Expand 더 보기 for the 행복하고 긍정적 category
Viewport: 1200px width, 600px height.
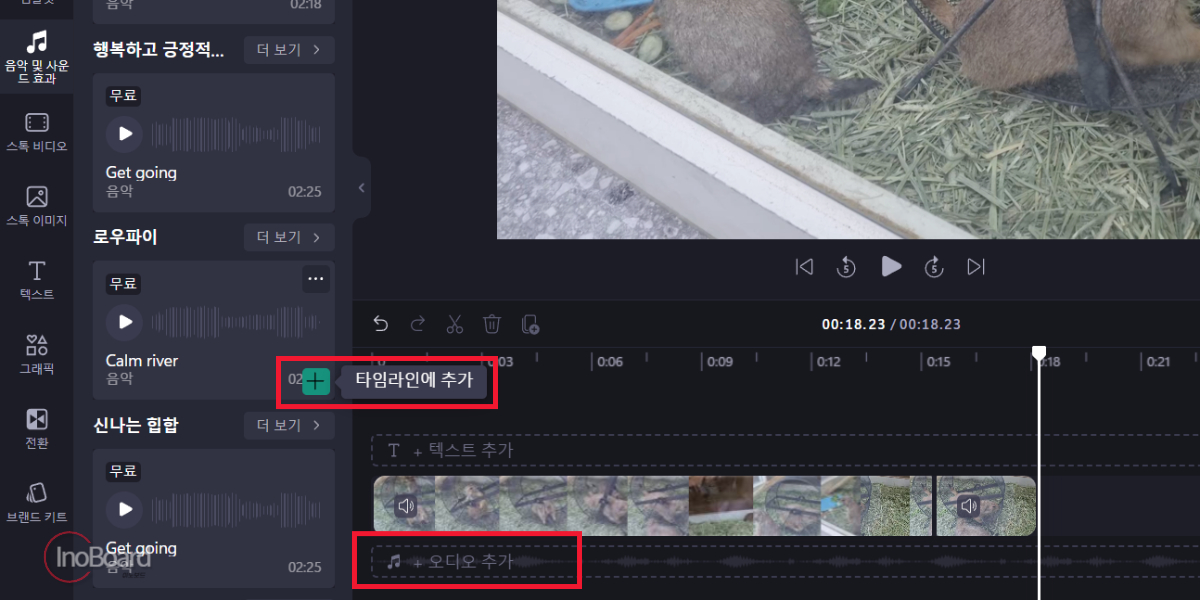289,49
